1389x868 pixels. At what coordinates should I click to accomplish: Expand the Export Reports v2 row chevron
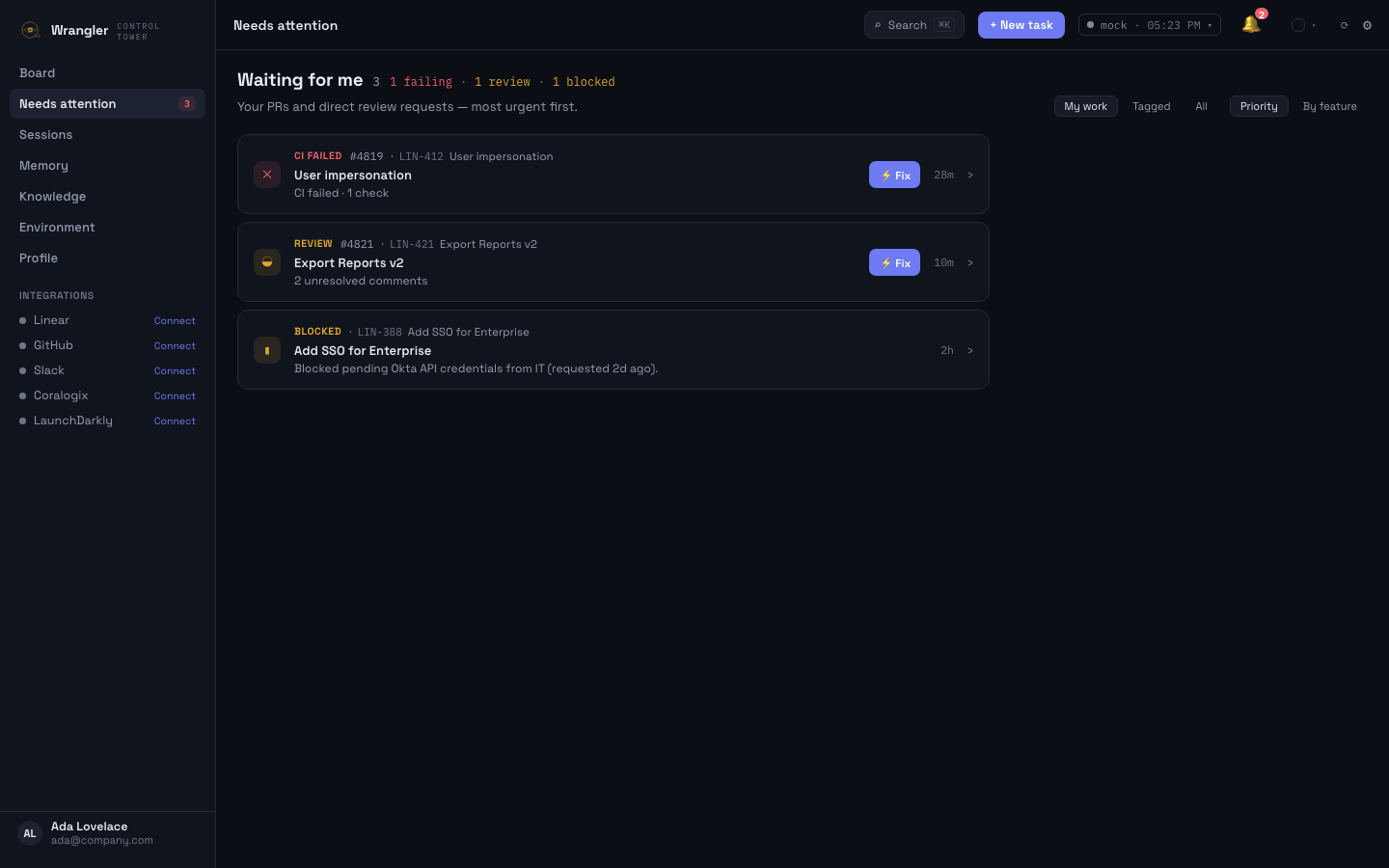pos(970,262)
